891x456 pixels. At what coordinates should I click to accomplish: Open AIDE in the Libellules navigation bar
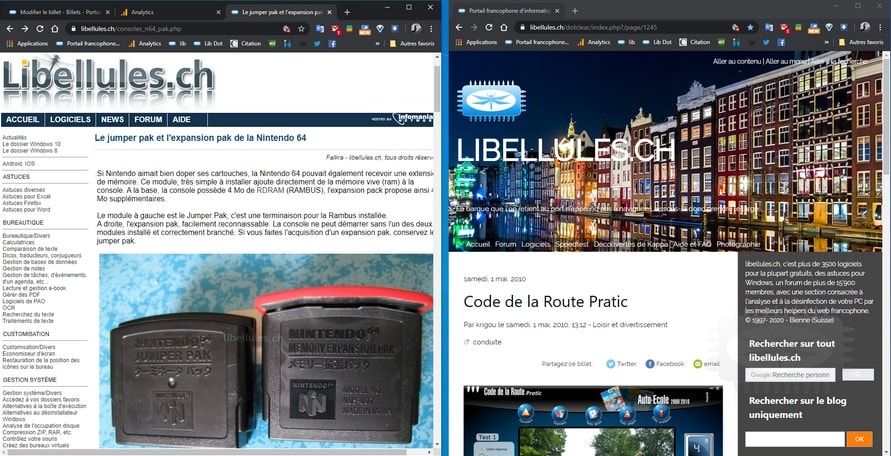coord(182,119)
